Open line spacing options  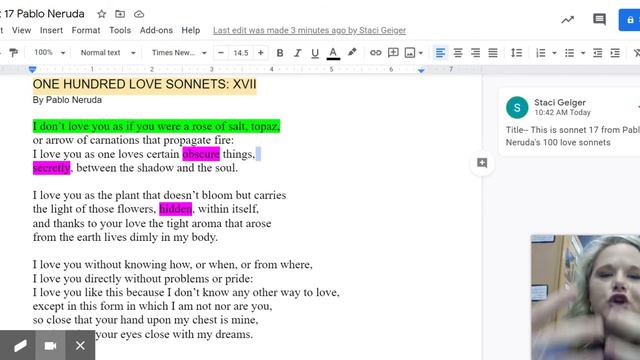click(516, 53)
